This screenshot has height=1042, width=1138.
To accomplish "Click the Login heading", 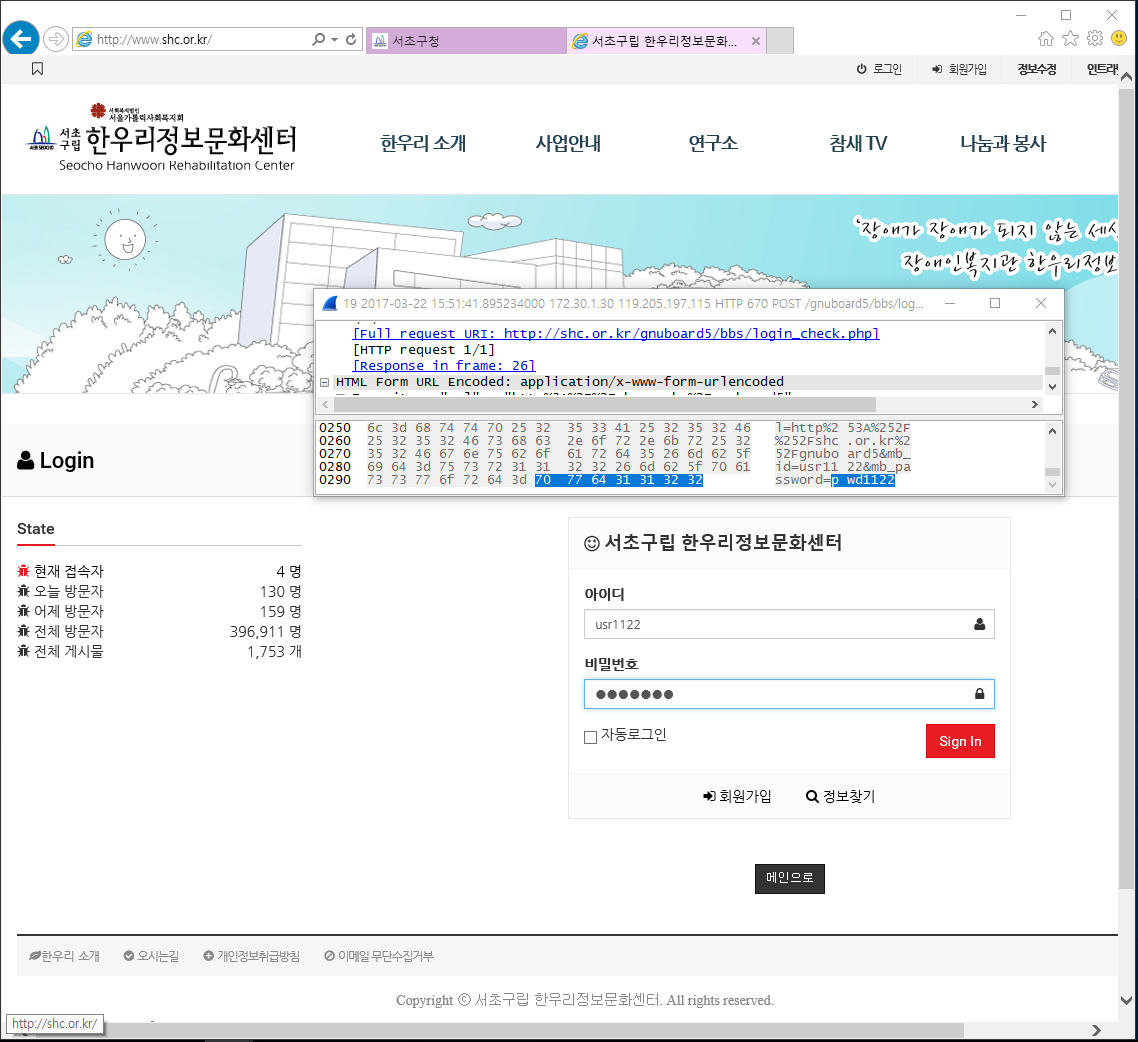I will (x=56, y=460).
